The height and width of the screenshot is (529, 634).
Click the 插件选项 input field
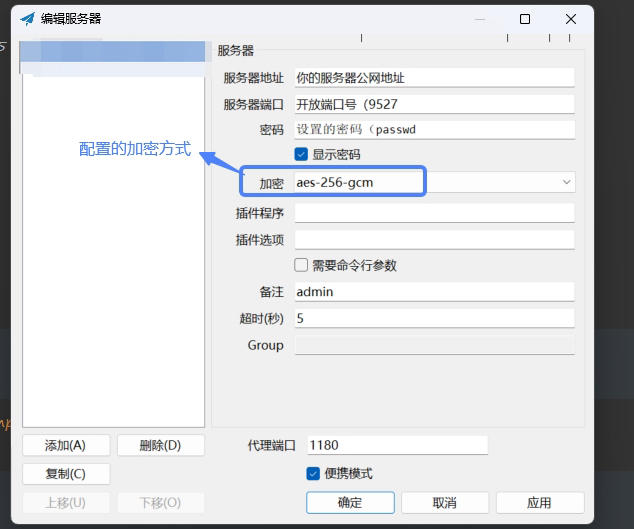point(435,239)
